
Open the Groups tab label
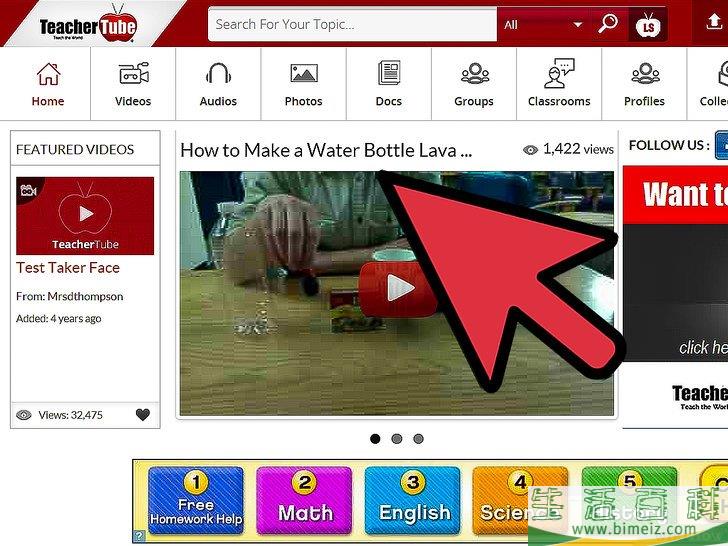coord(474,101)
